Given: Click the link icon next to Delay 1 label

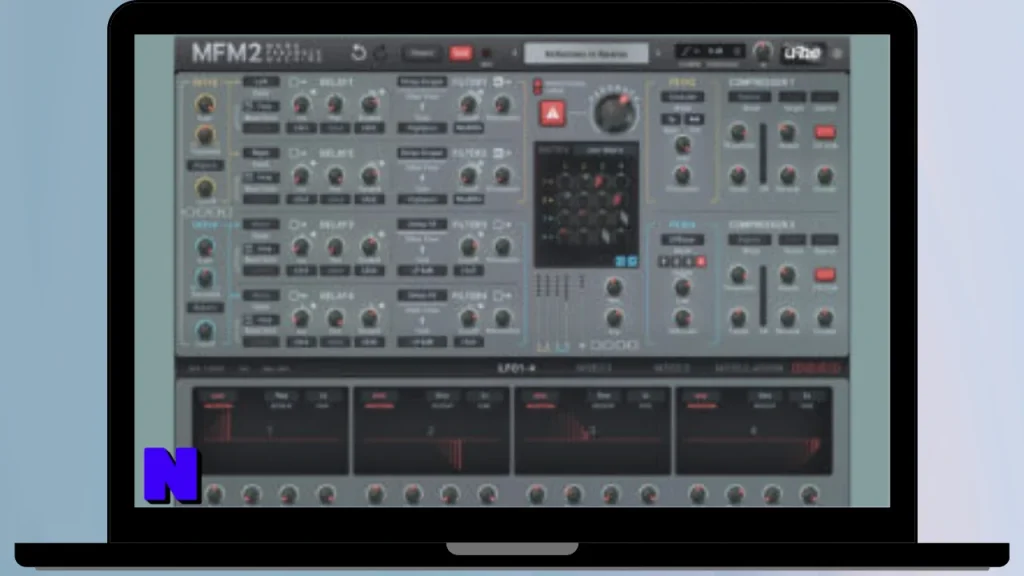Looking at the screenshot, I should (297, 82).
